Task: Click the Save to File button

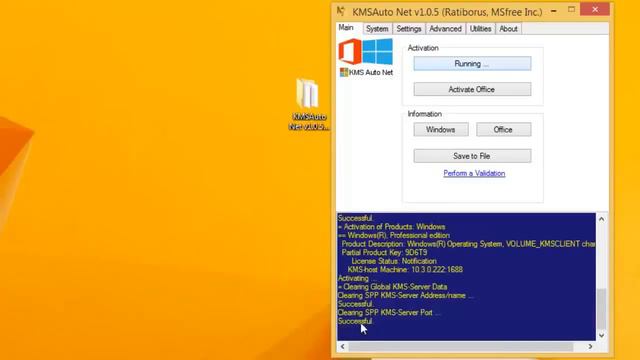Action: pyautogui.click(x=472, y=156)
